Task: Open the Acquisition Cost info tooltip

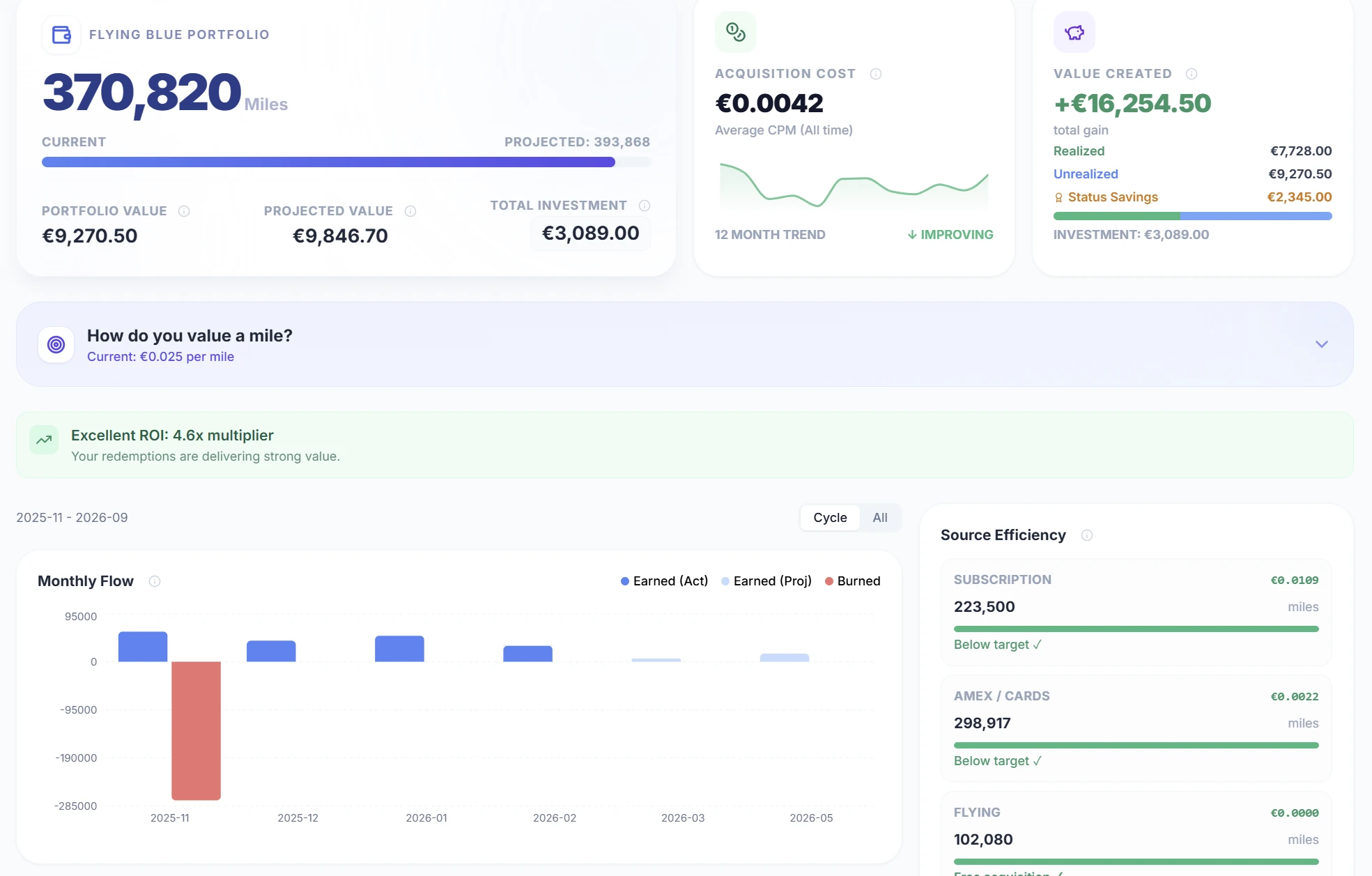Action: click(x=876, y=73)
